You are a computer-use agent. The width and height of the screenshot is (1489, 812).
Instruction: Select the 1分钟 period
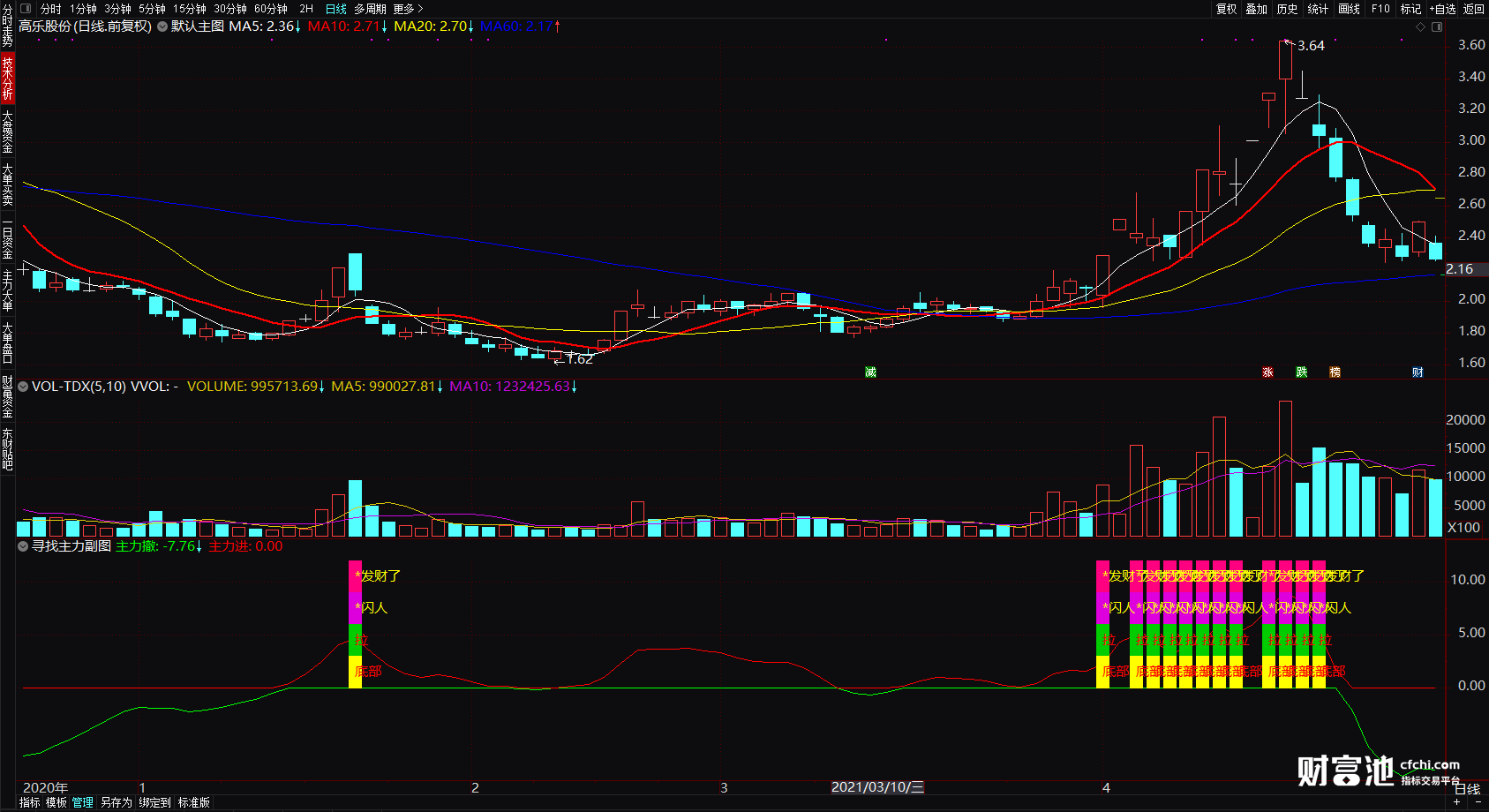tap(83, 8)
